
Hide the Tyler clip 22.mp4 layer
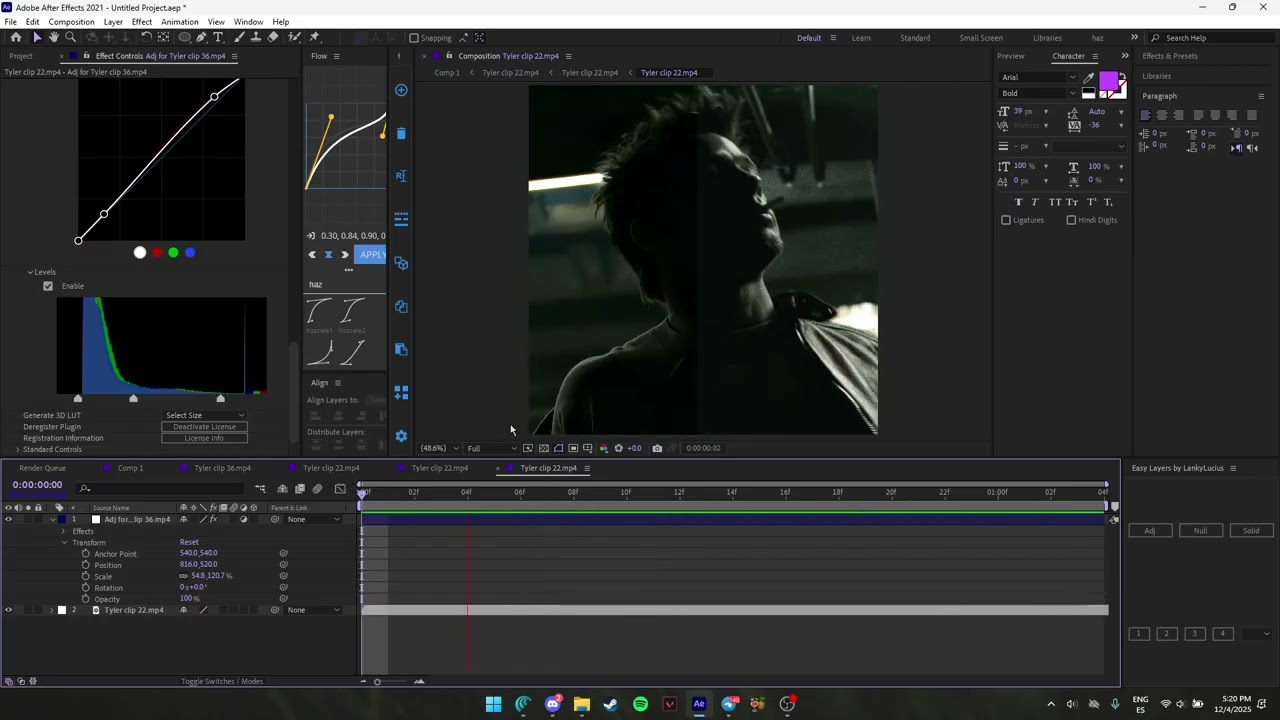[9, 610]
